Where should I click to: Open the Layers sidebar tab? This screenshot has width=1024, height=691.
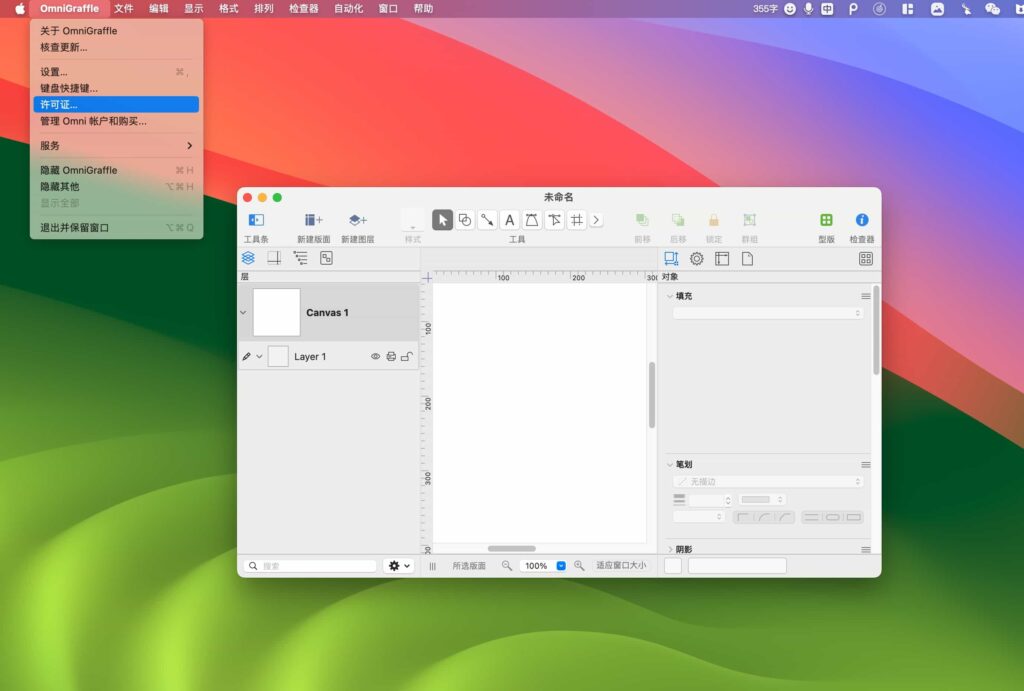point(248,257)
